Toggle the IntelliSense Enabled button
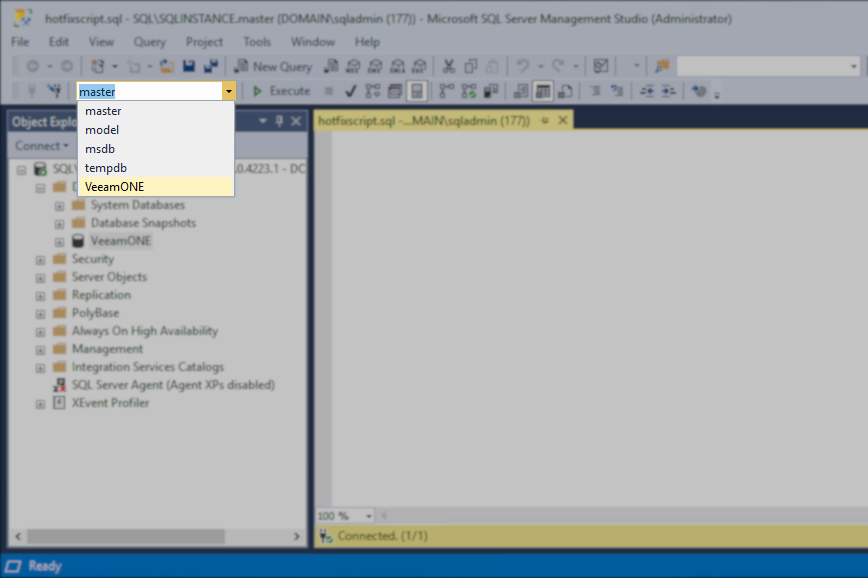 click(417, 91)
